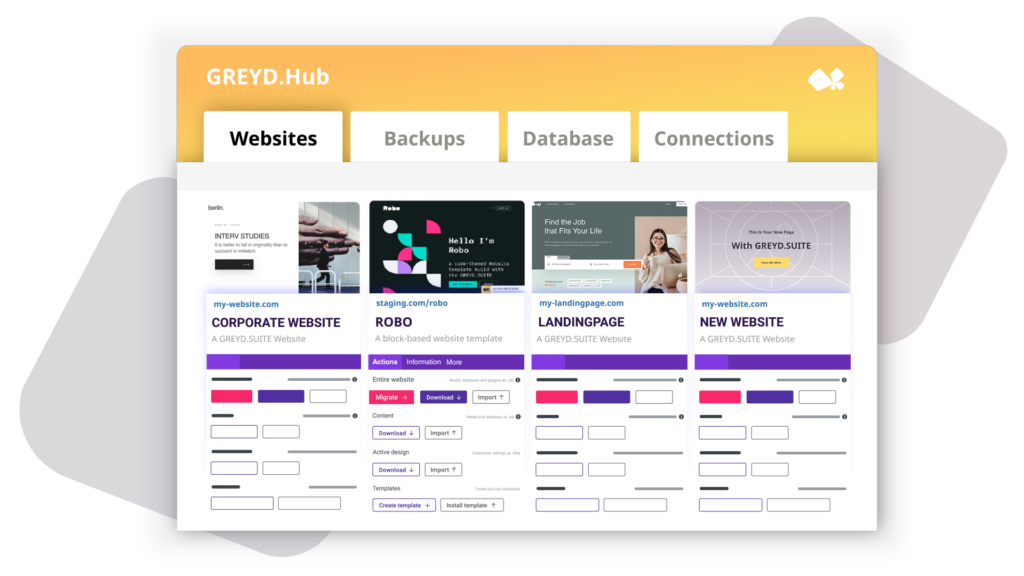Open the Database tab
This screenshot has width=1024, height=576.
pos(568,137)
